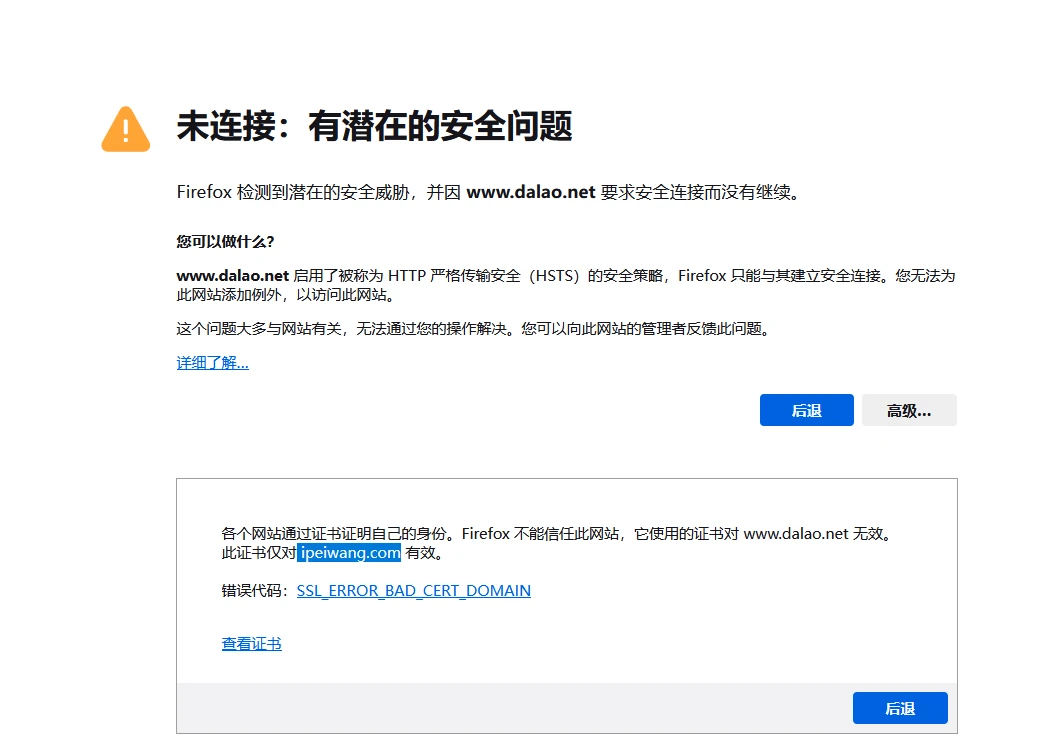Click the heading 未连接：有潜在的安全问题
The width and height of the screenshot is (1054, 747).
374,127
